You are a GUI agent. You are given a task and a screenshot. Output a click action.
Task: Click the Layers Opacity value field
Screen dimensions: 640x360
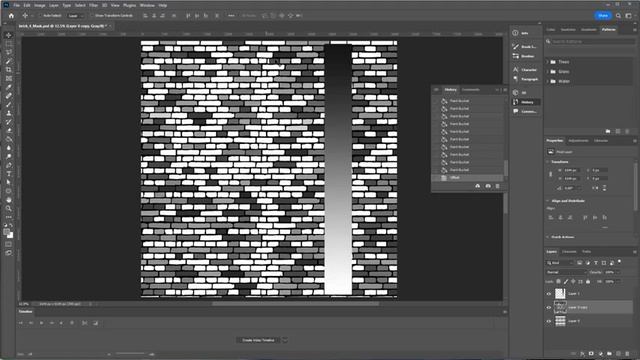(x=610, y=272)
